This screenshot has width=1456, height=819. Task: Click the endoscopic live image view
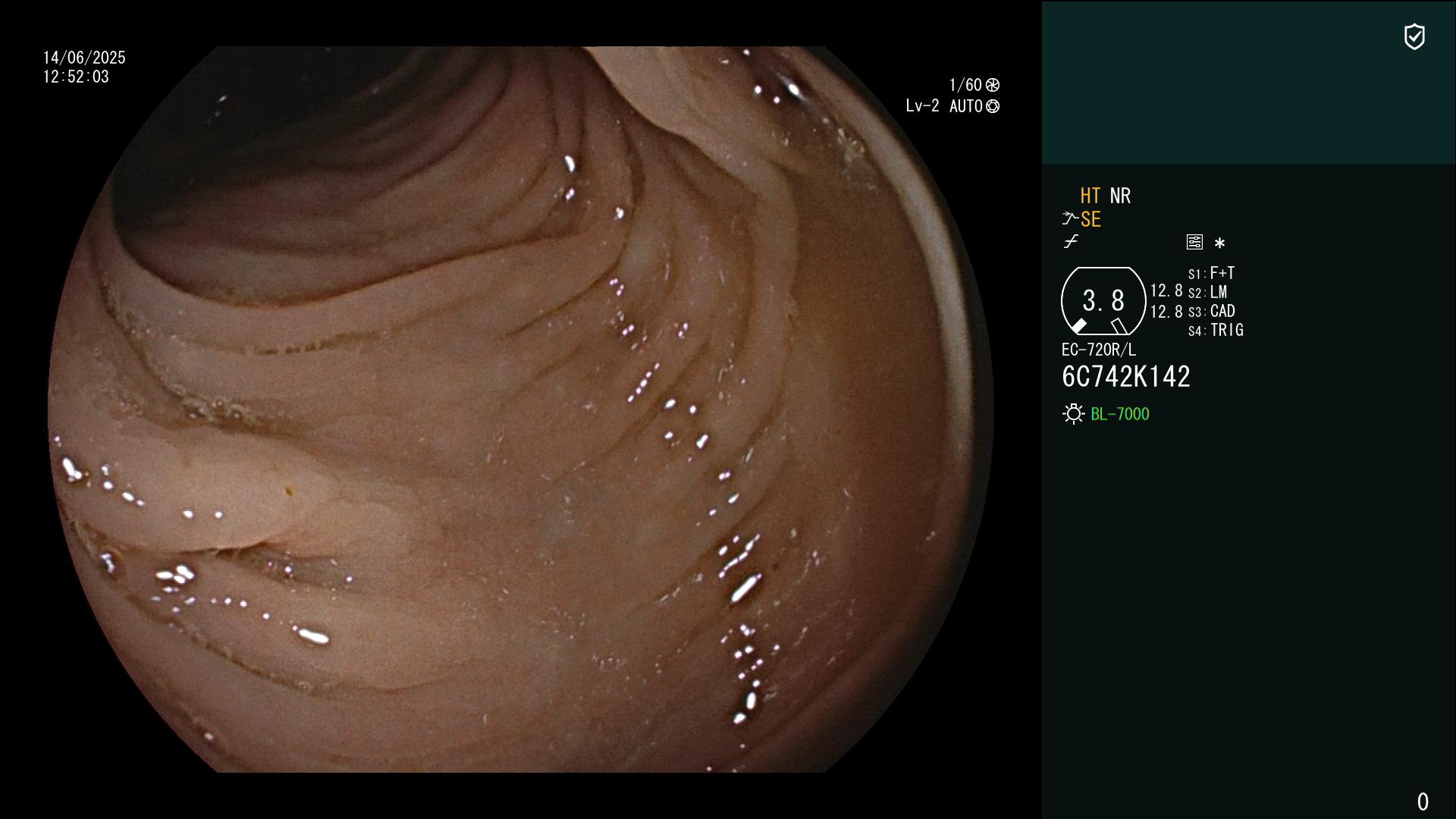[x=521, y=409]
